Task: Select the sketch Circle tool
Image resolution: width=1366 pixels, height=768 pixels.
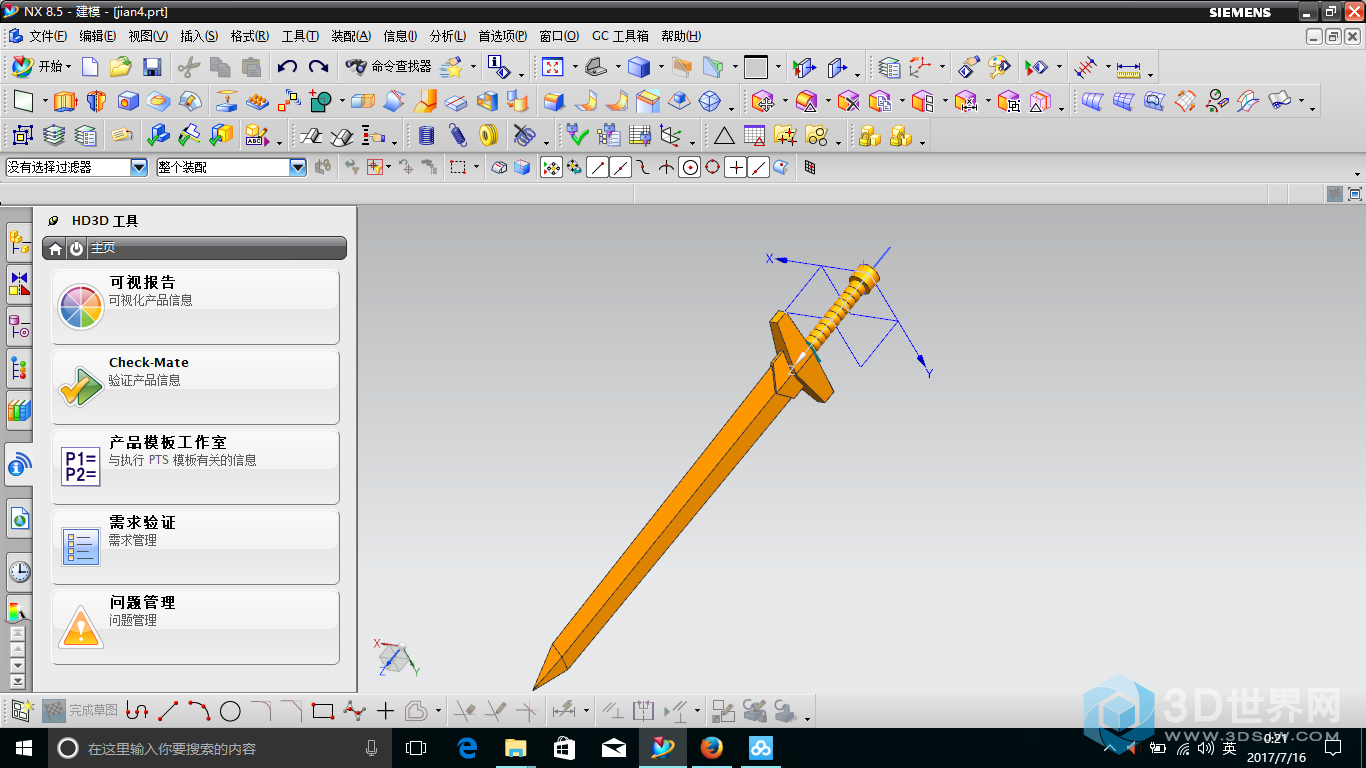Action: click(230, 711)
